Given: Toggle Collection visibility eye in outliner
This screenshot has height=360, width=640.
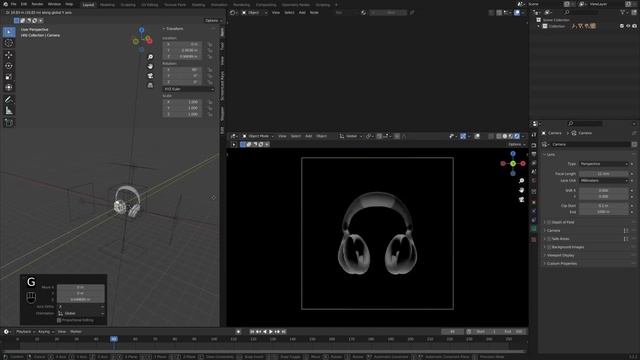Looking at the screenshot, I should 628,26.
